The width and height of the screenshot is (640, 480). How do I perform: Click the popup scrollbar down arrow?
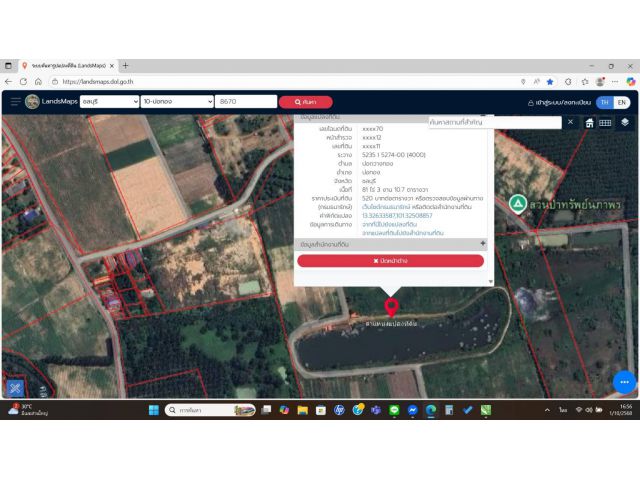pos(491,282)
